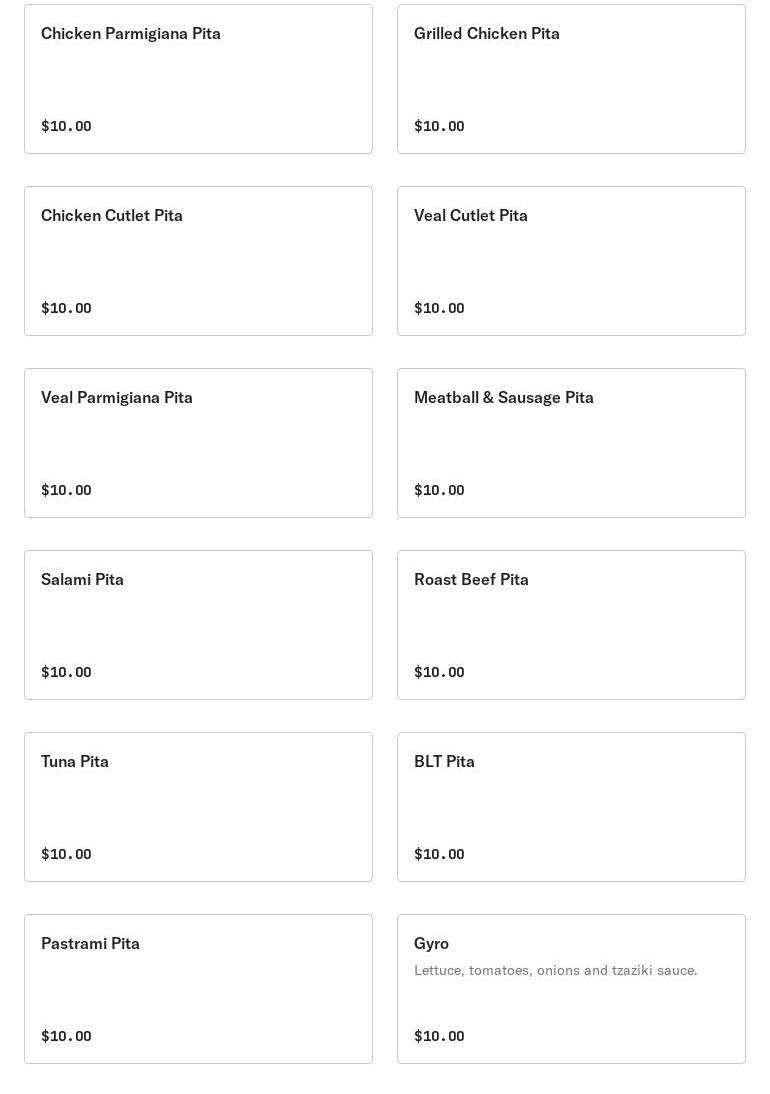The image size is (770, 1094).
Task: Click the Salami Pita menu item
Action: pos(198,625)
